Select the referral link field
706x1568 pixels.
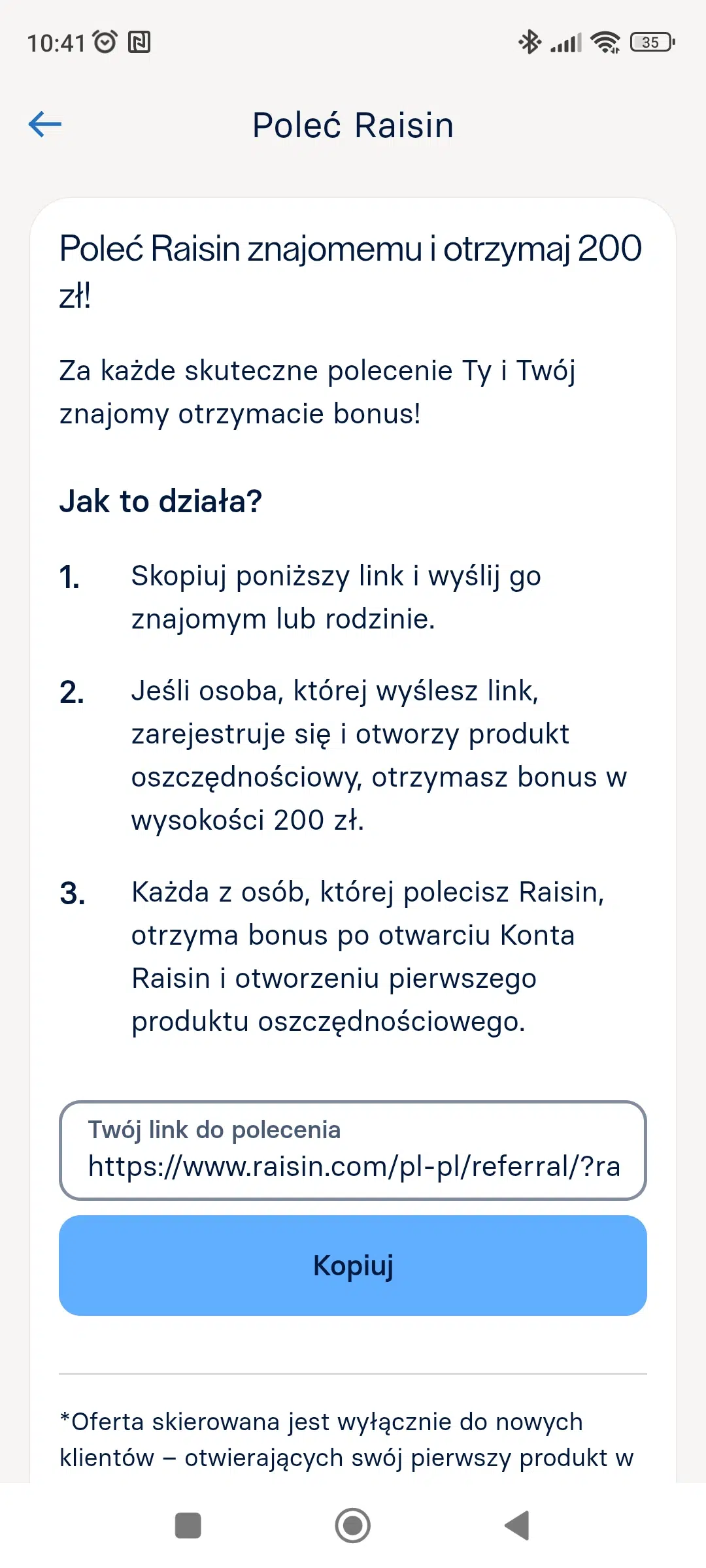click(353, 1151)
